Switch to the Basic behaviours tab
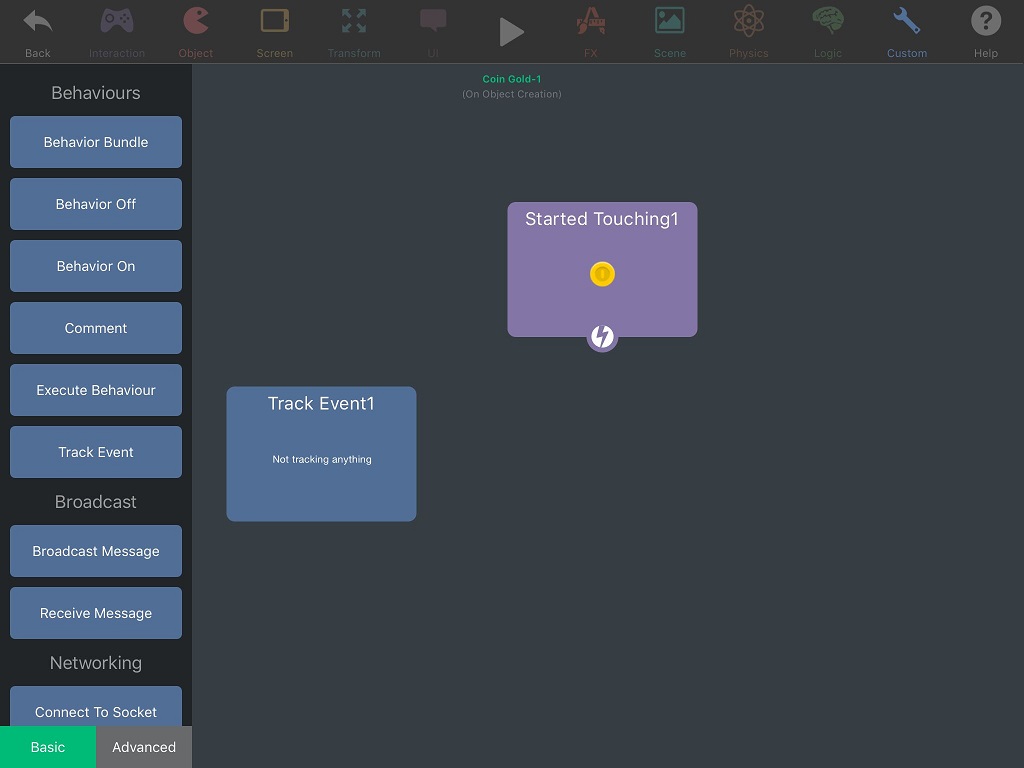This screenshot has width=1024, height=768. point(48,747)
